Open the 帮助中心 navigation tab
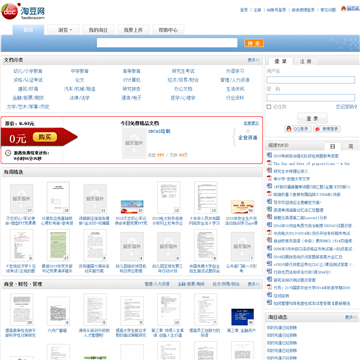360x360 pixels. click(168, 30)
